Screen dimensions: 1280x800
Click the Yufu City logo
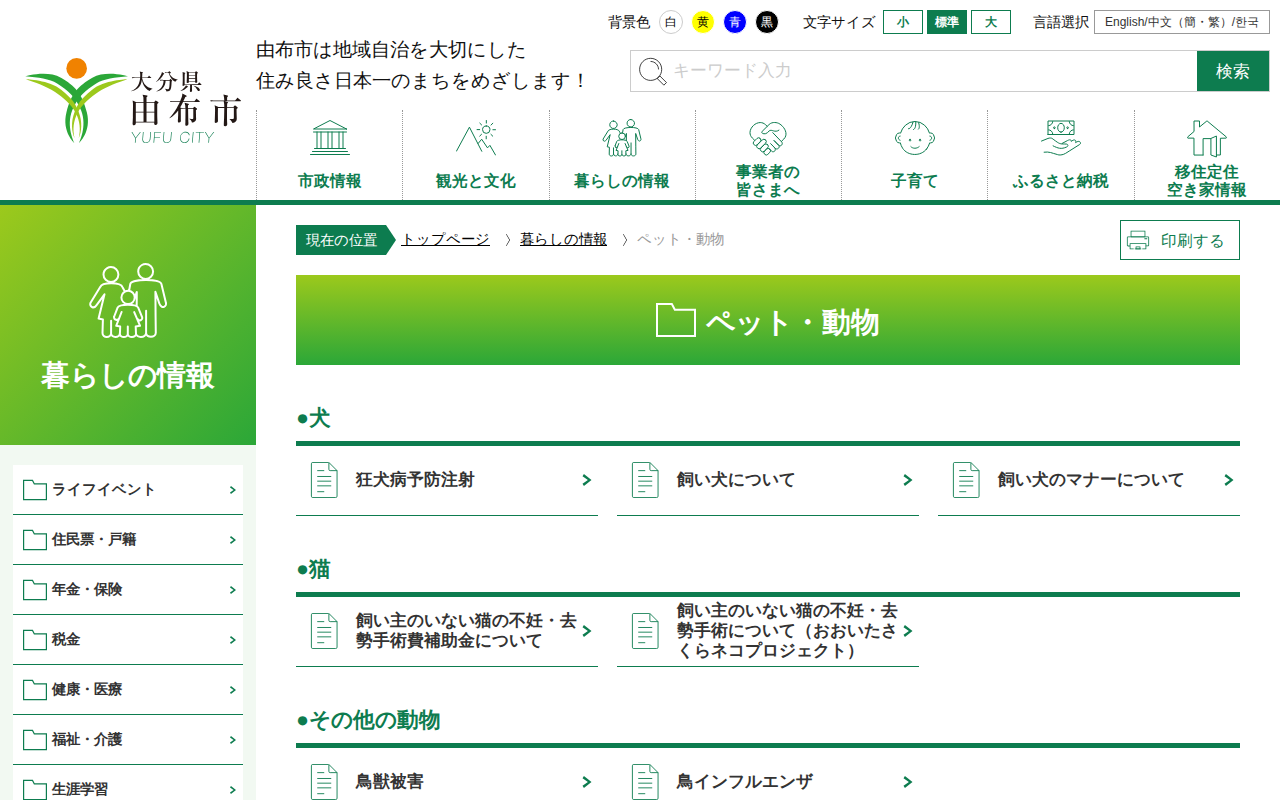[134, 101]
